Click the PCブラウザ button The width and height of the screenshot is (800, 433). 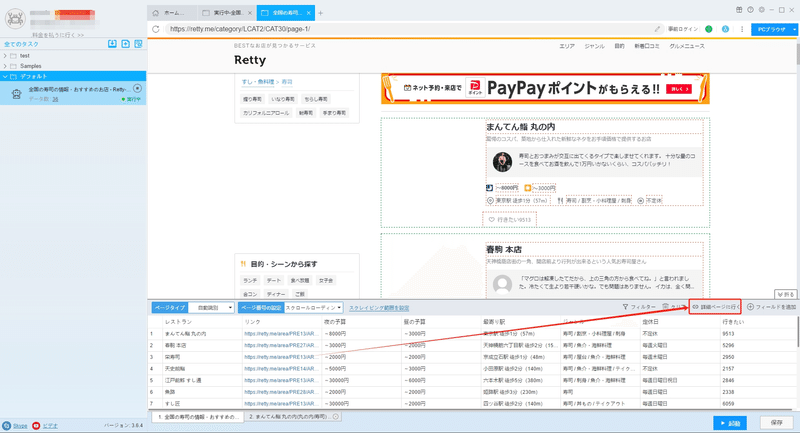(771, 30)
